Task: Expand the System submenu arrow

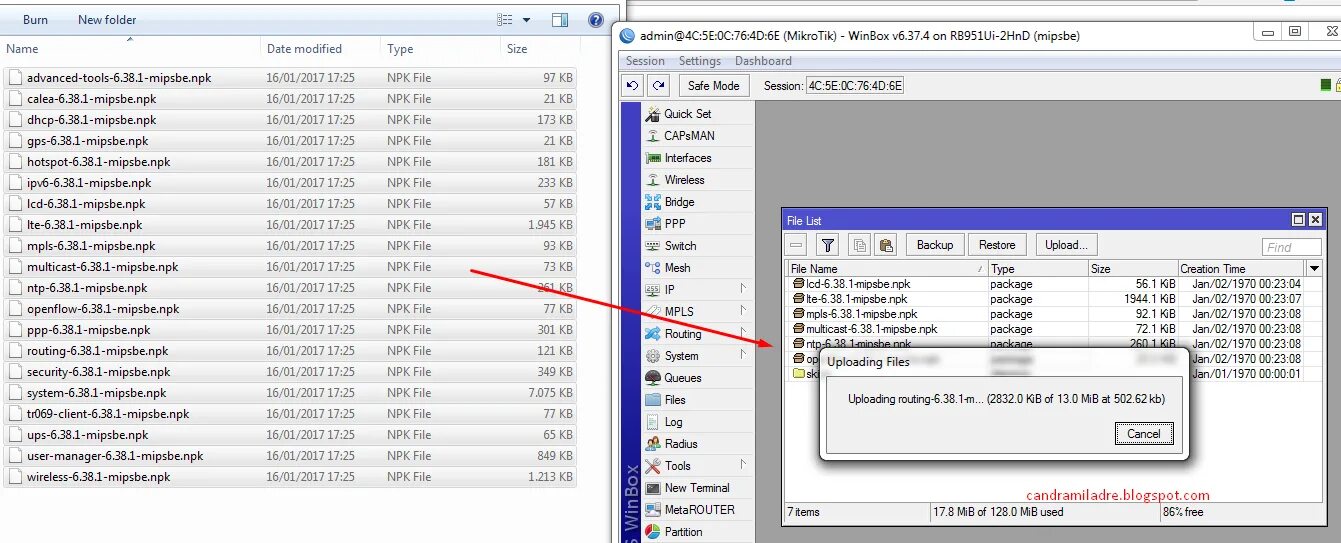Action: pos(743,355)
